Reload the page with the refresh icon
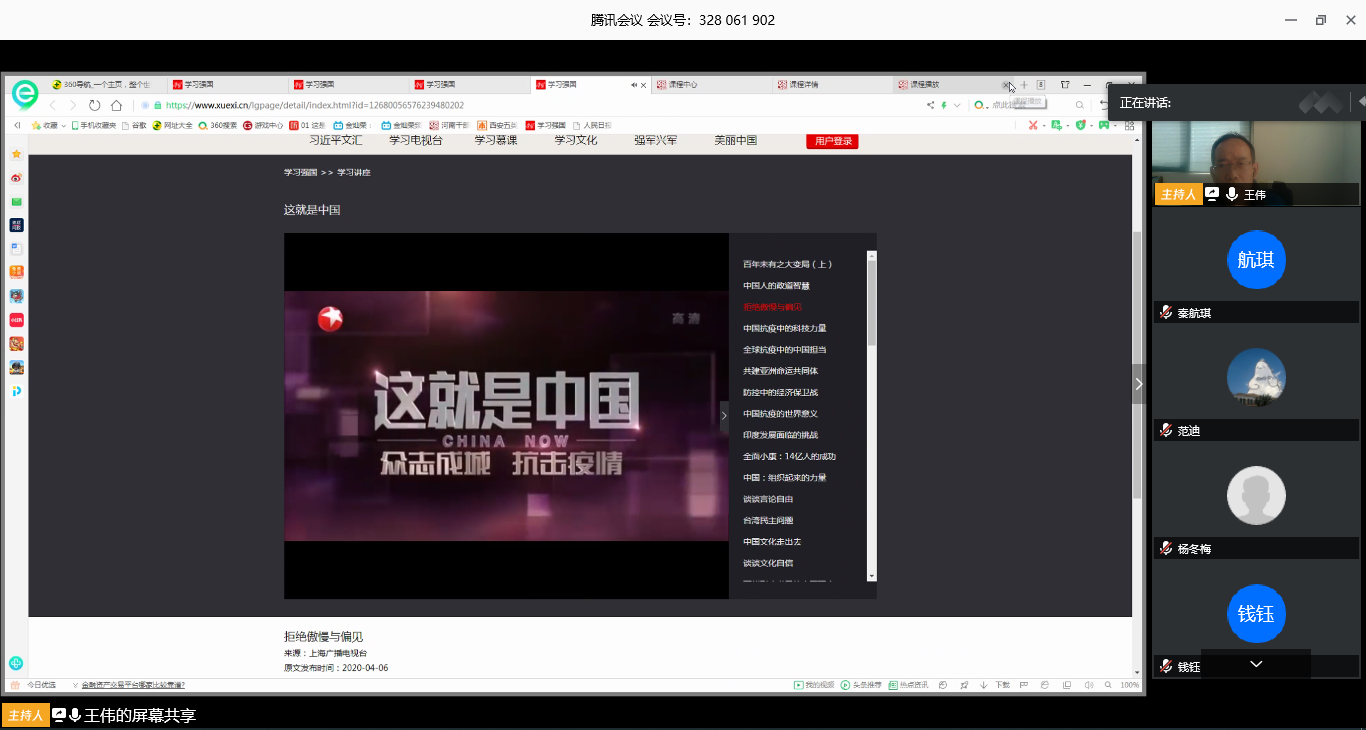Viewport: 1366px width, 730px height. click(94, 105)
